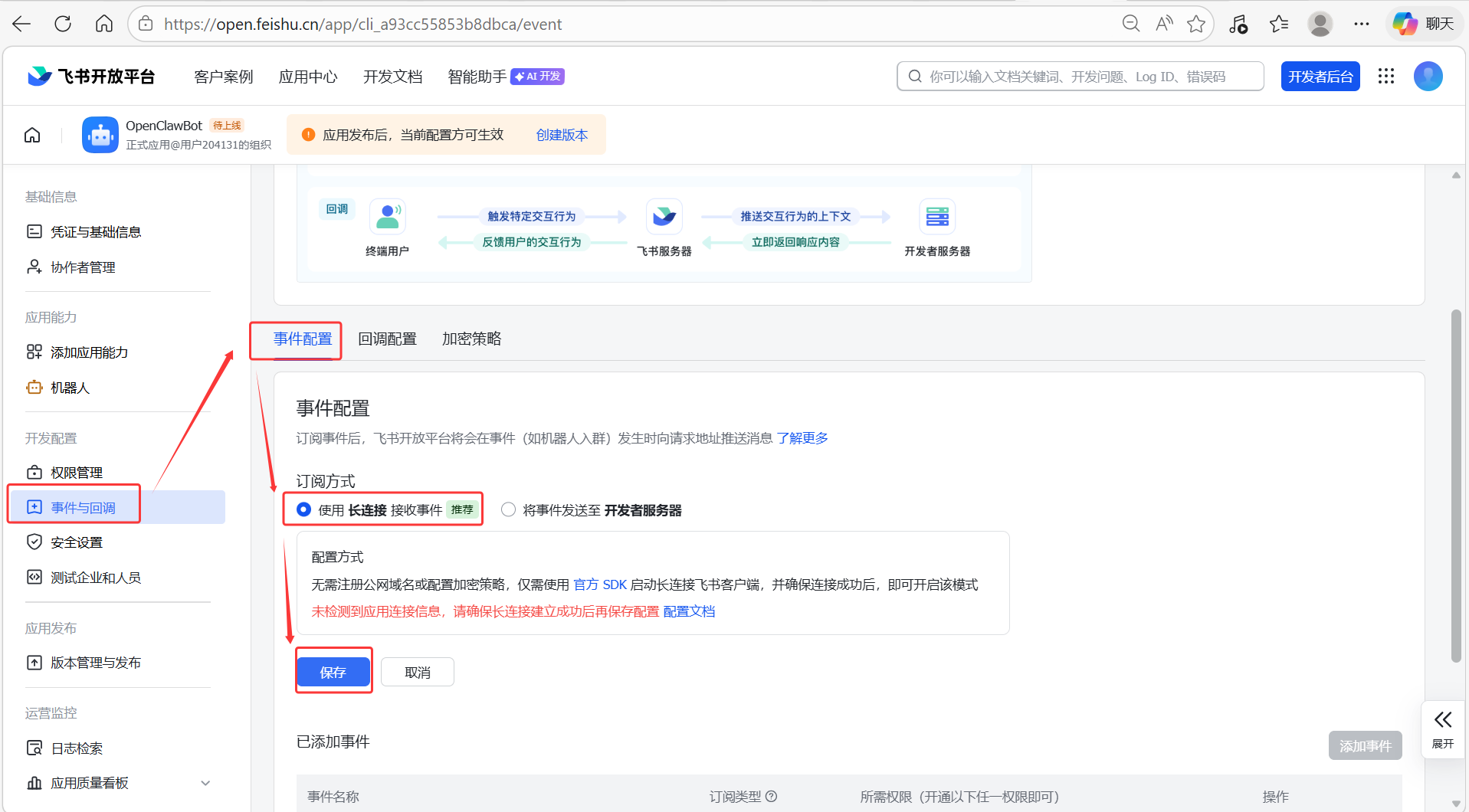The image size is (1469, 812).
Task: Open 安全设置 in sidebar
Action: coord(76,542)
